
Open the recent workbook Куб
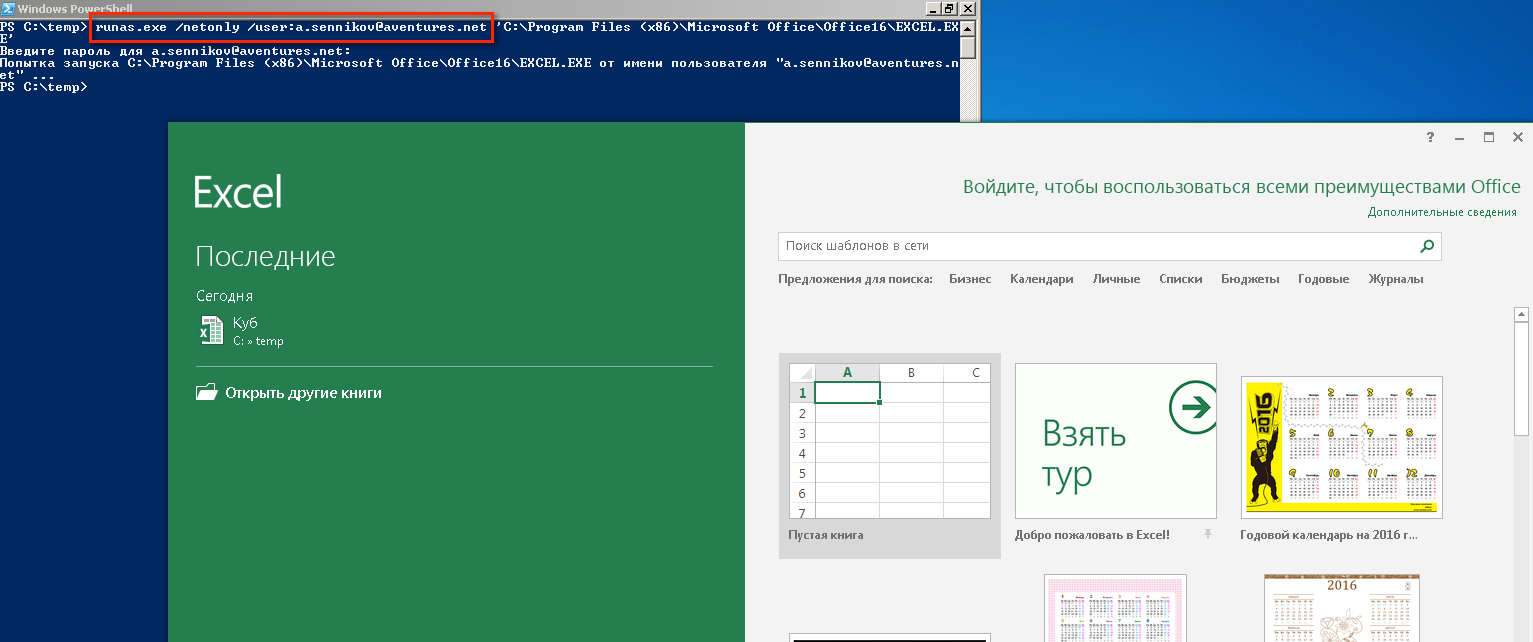coord(241,331)
